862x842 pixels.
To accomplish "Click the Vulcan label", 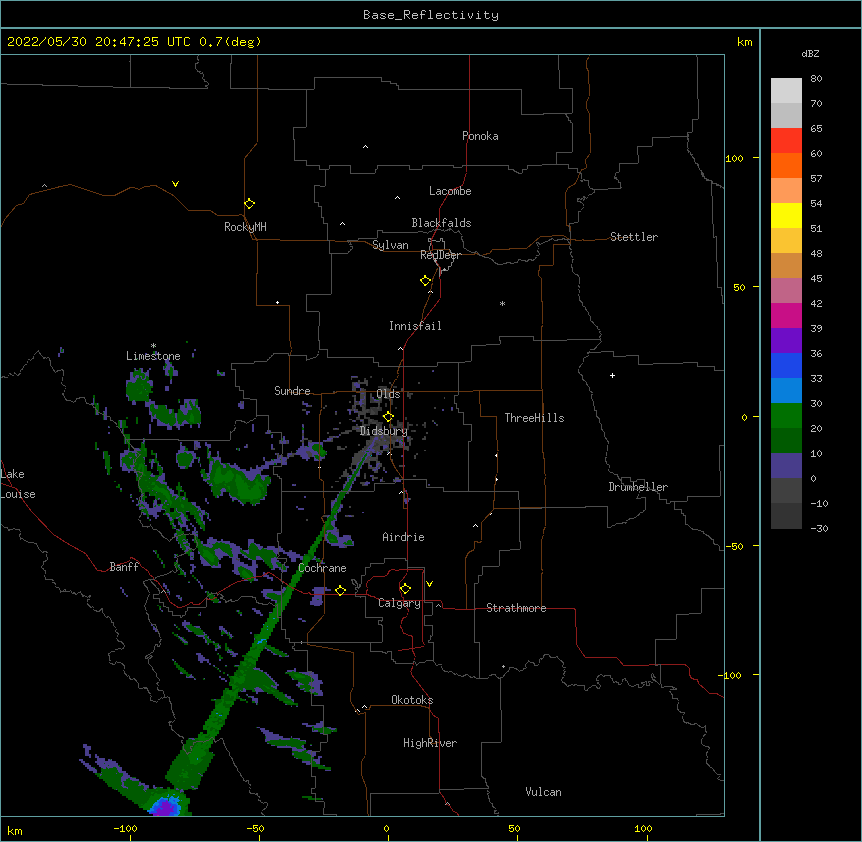I will point(543,792).
